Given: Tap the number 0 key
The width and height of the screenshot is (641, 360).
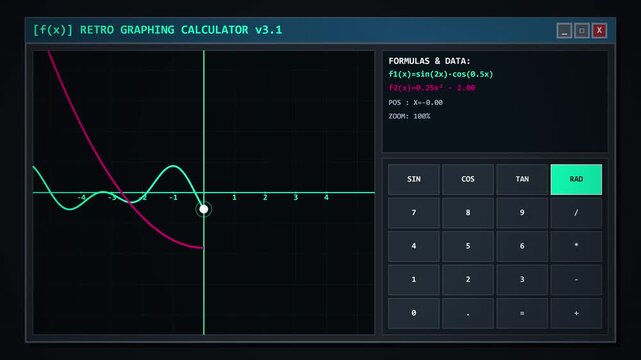Looking at the screenshot, I should coord(414,313).
